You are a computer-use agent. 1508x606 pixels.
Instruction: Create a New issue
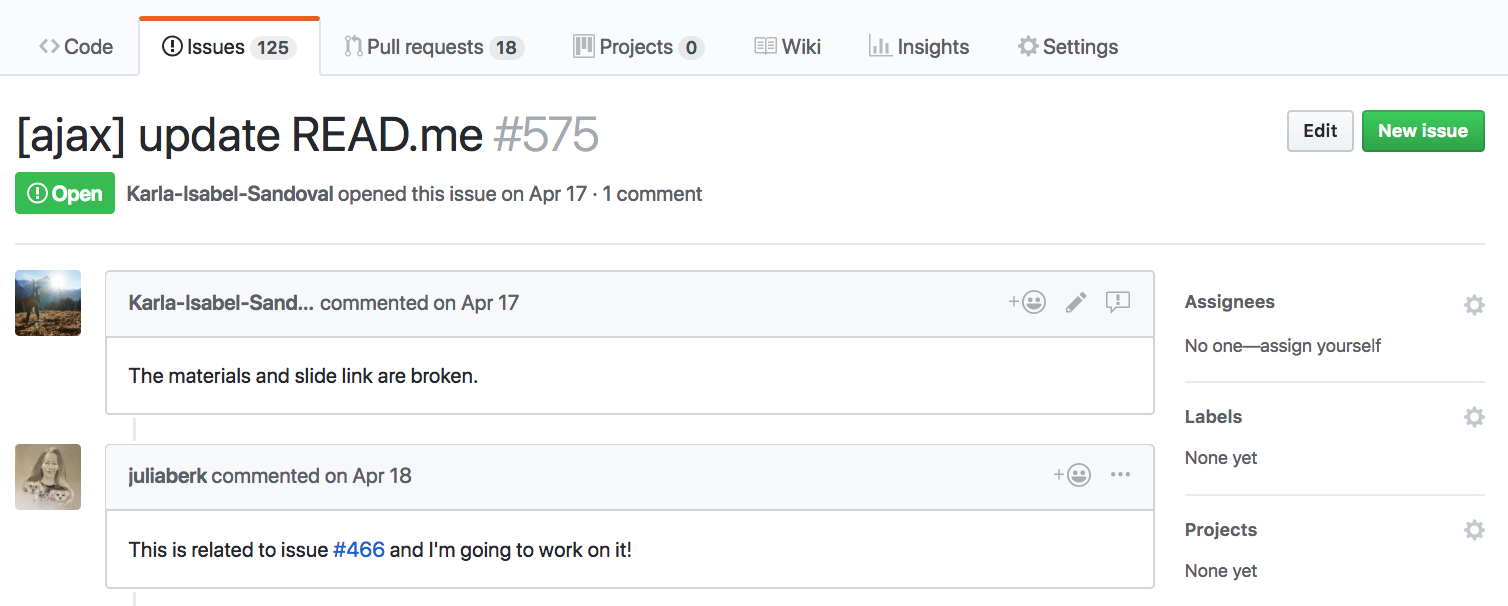[x=1422, y=131]
